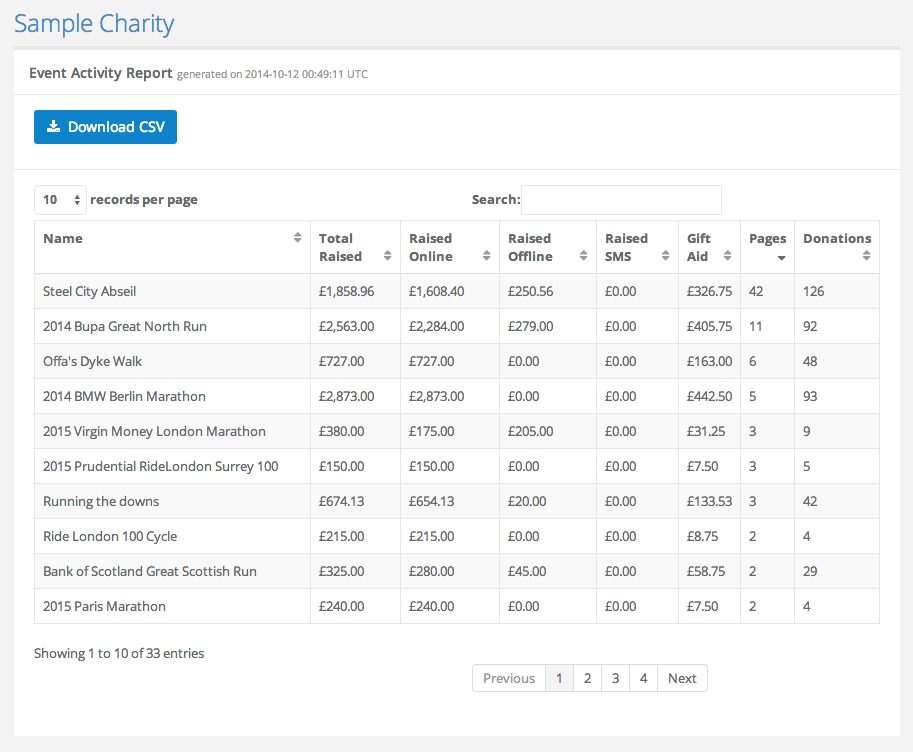Click the £442.50 gift aid cell
Viewport: 913px width, 752px height.
709,396
